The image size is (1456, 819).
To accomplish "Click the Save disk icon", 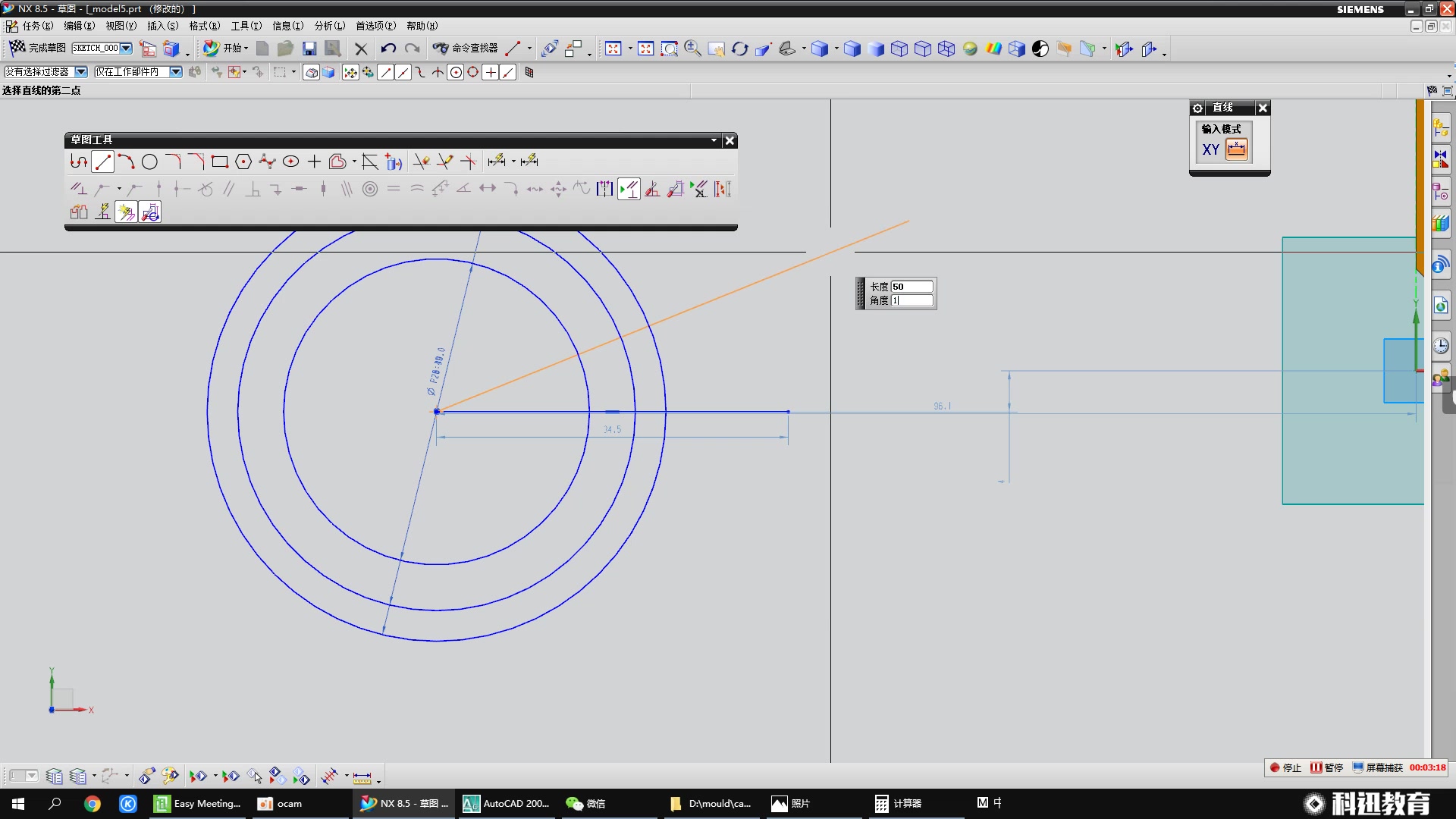I will [309, 49].
